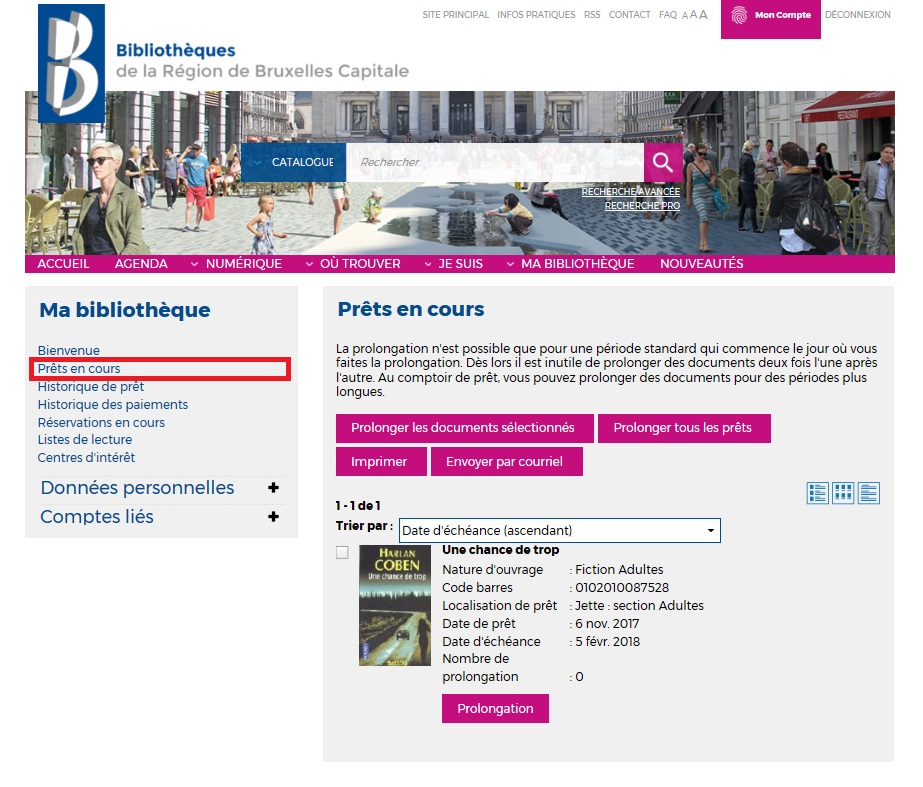Screen dimensions: 923x787
Task: Open the Trier par sort dropdown
Action: [559, 530]
